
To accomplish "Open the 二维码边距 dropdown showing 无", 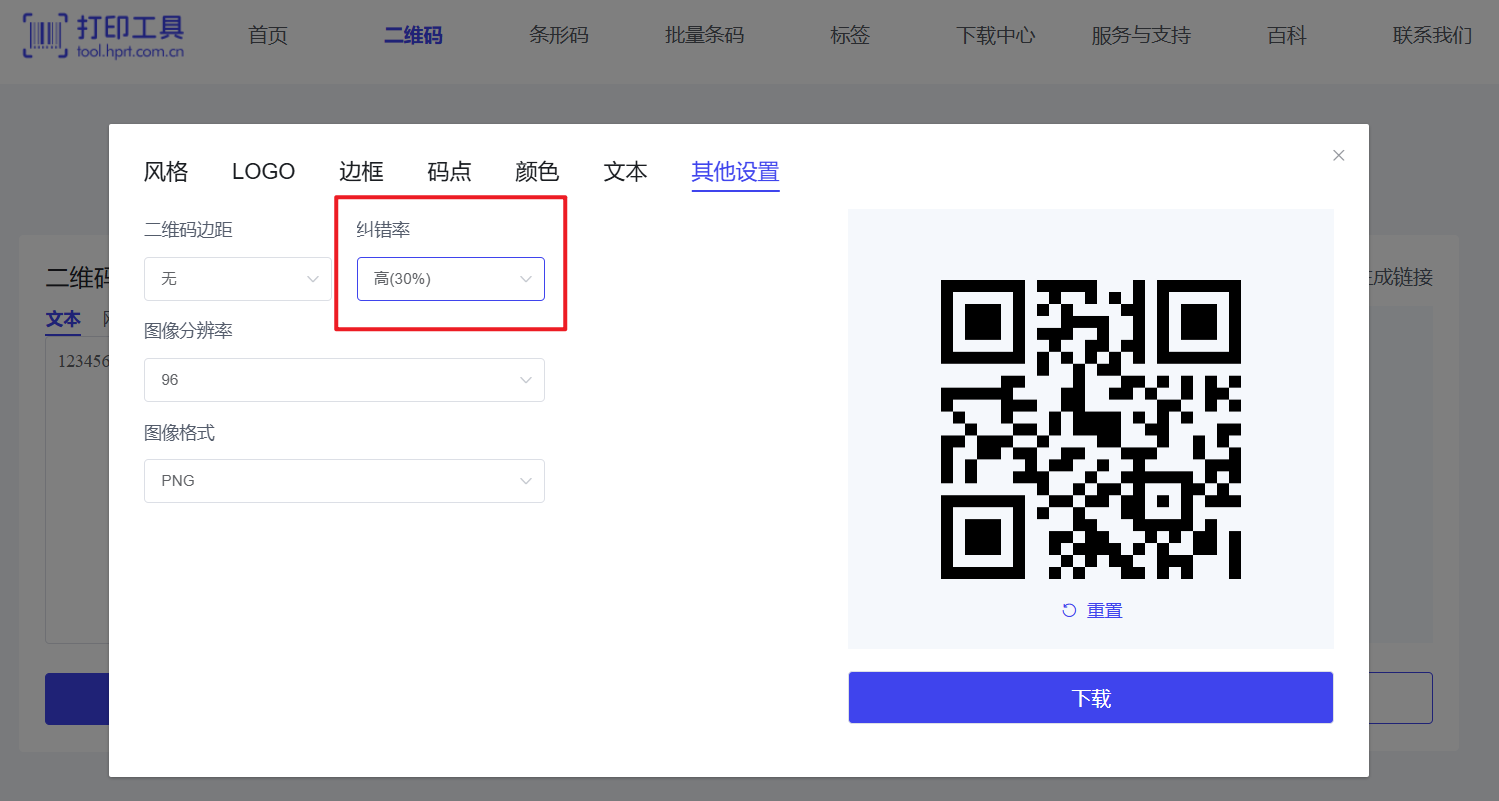I will [x=238, y=279].
